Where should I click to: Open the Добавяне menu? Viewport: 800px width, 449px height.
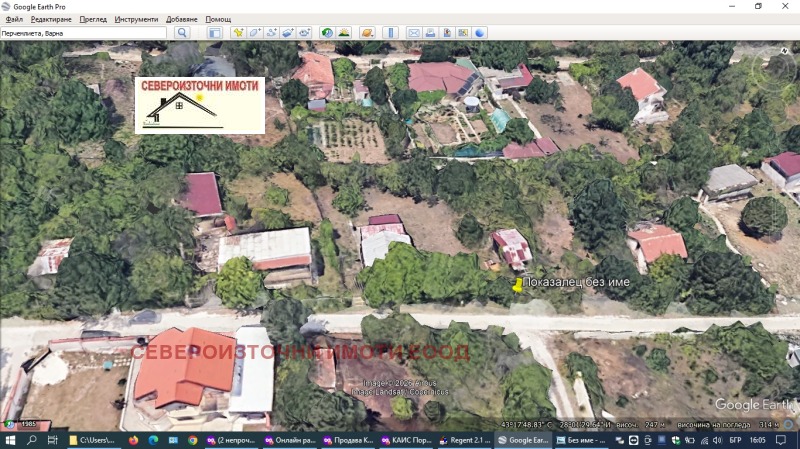182,19
